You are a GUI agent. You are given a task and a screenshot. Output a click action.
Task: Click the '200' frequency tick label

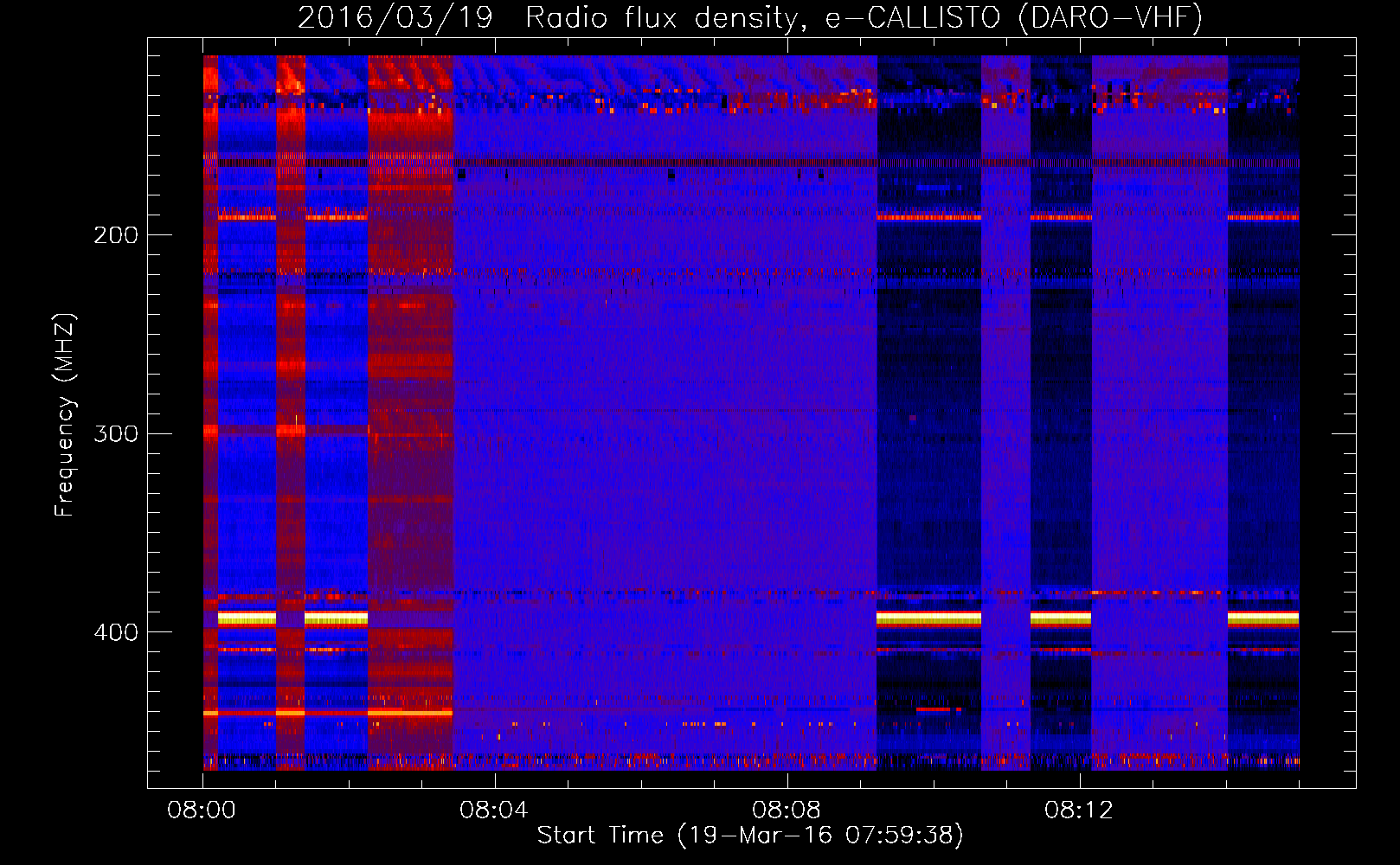click(x=116, y=235)
